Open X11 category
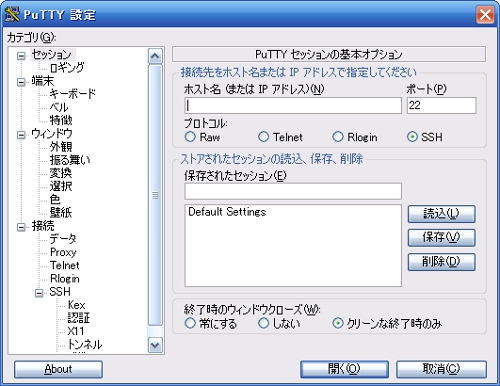 coord(76,331)
